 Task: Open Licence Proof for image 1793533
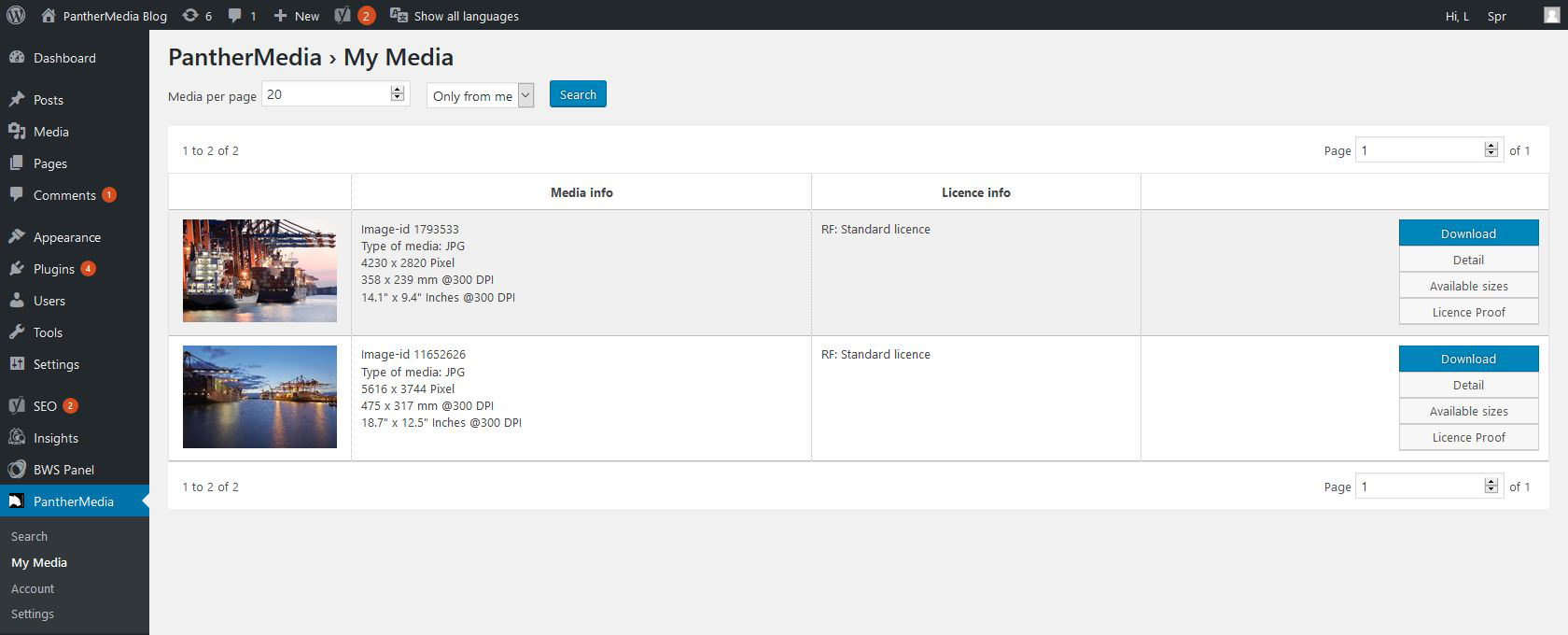1468,312
